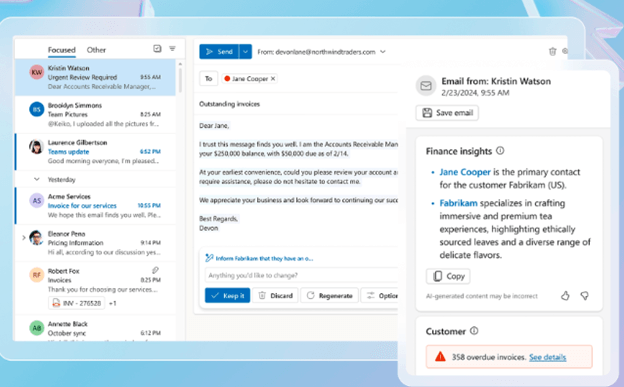This screenshot has height=387, width=624.
Task: Click the email envelope icon in side panel
Action: (x=426, y=86)
